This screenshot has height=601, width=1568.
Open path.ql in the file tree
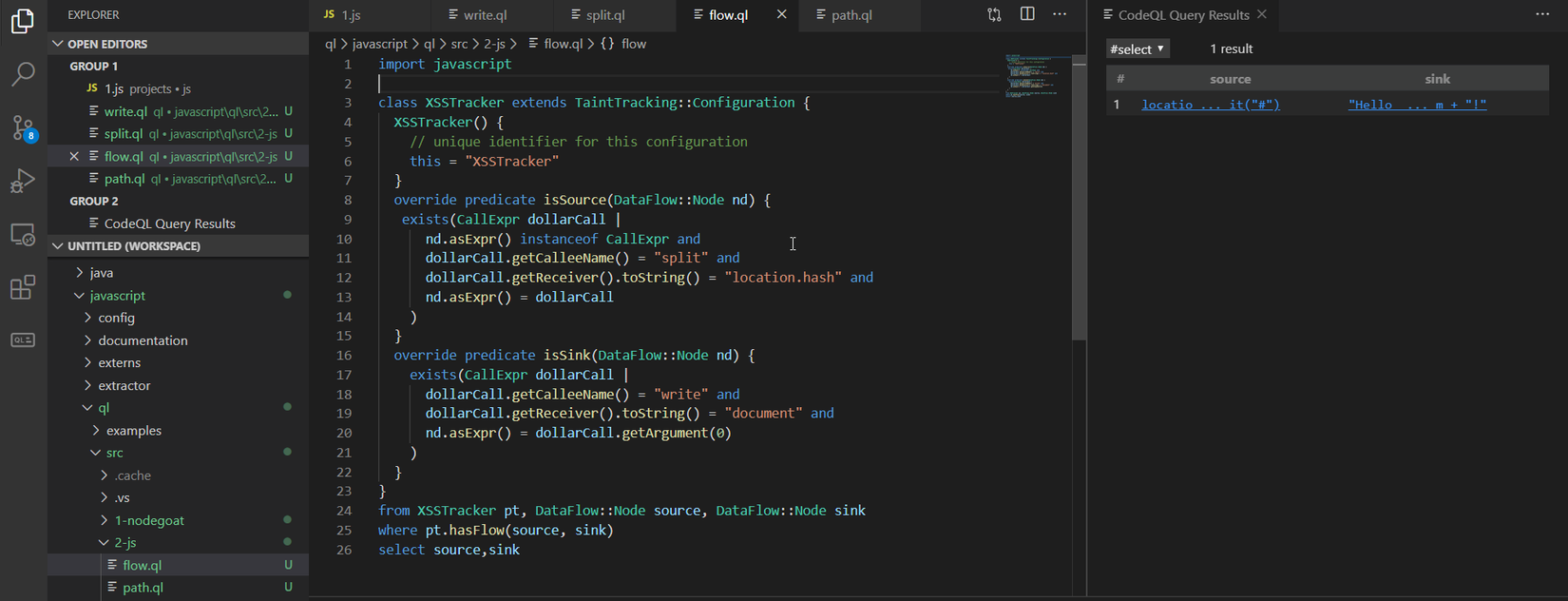tap(143, 588)
